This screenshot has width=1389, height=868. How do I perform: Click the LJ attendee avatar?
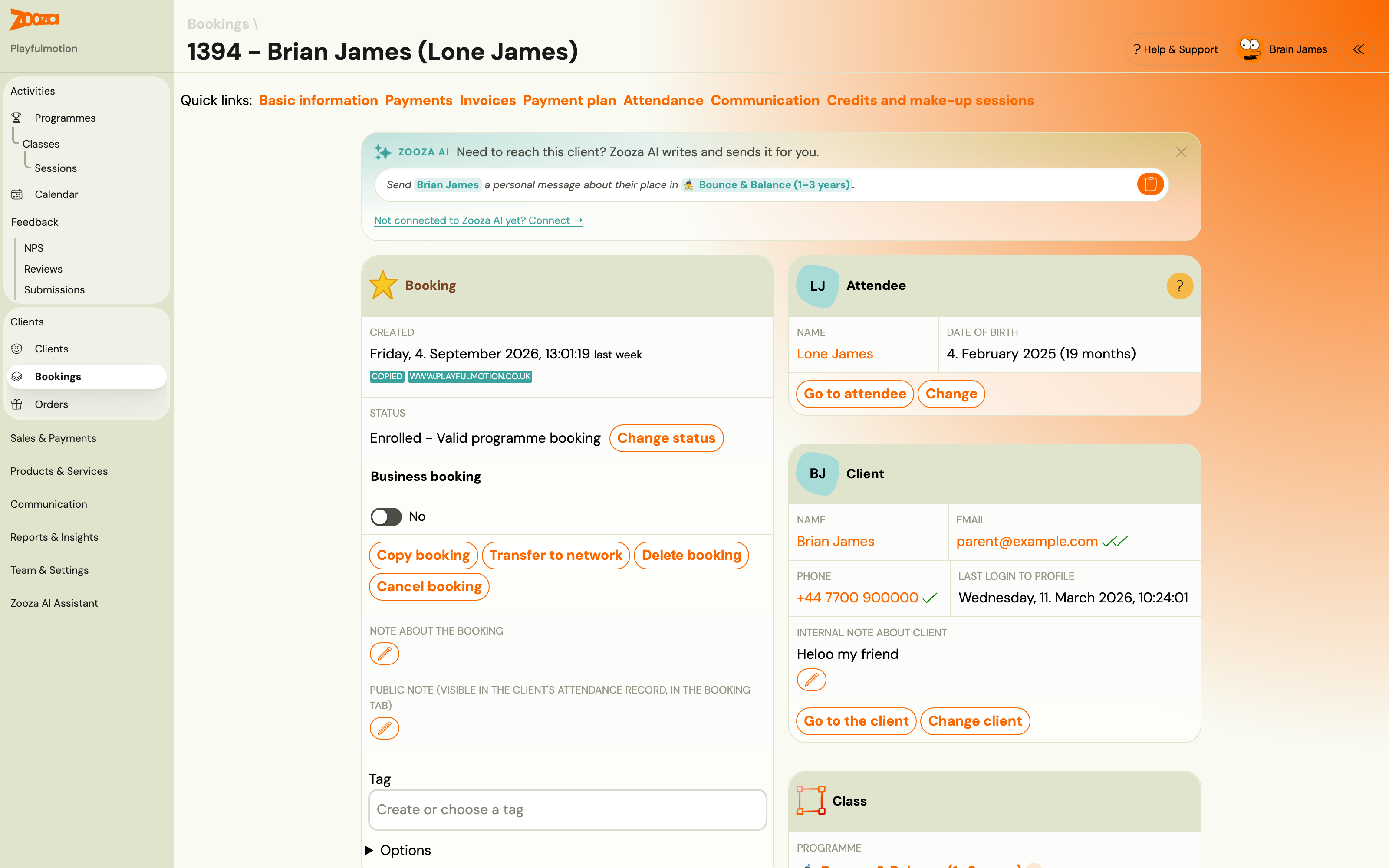click(817, 286)
